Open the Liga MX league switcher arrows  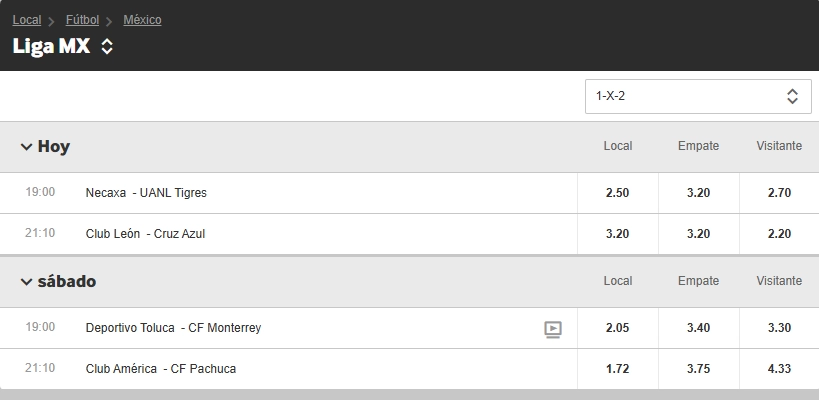(x=107, y=46)
